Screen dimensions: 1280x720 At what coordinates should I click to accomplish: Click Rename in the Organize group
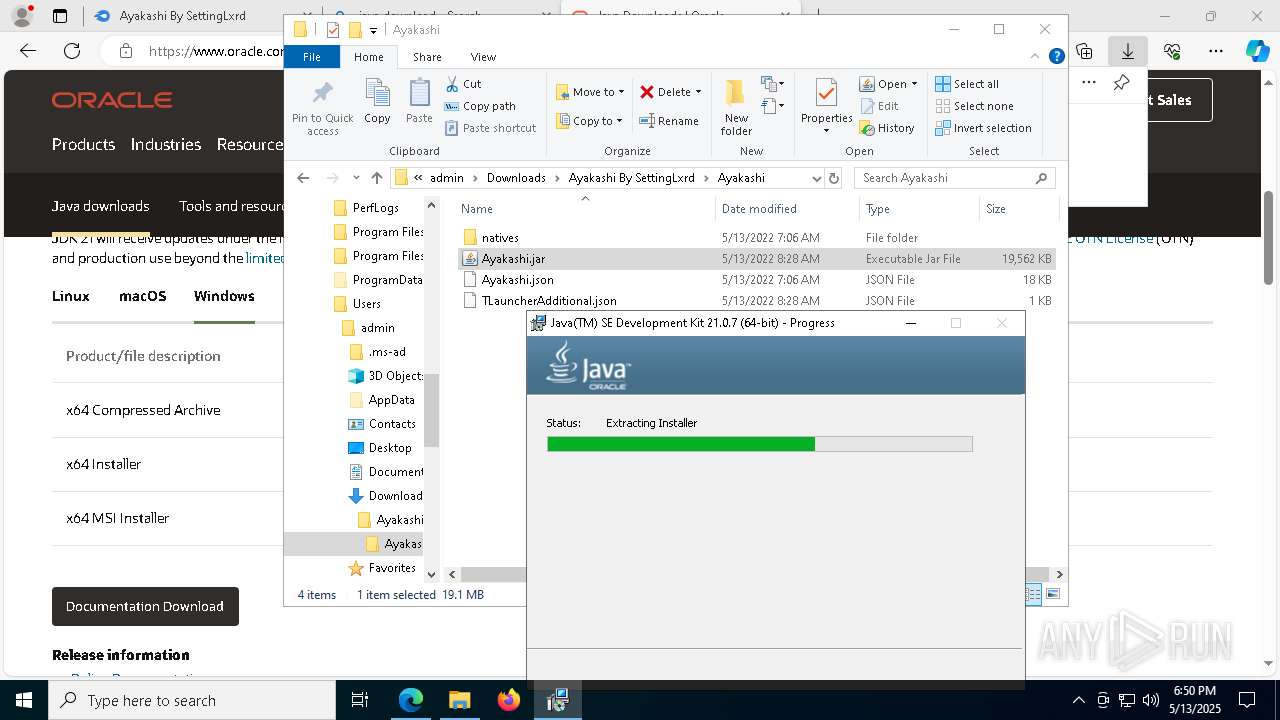tap(669, 121)
